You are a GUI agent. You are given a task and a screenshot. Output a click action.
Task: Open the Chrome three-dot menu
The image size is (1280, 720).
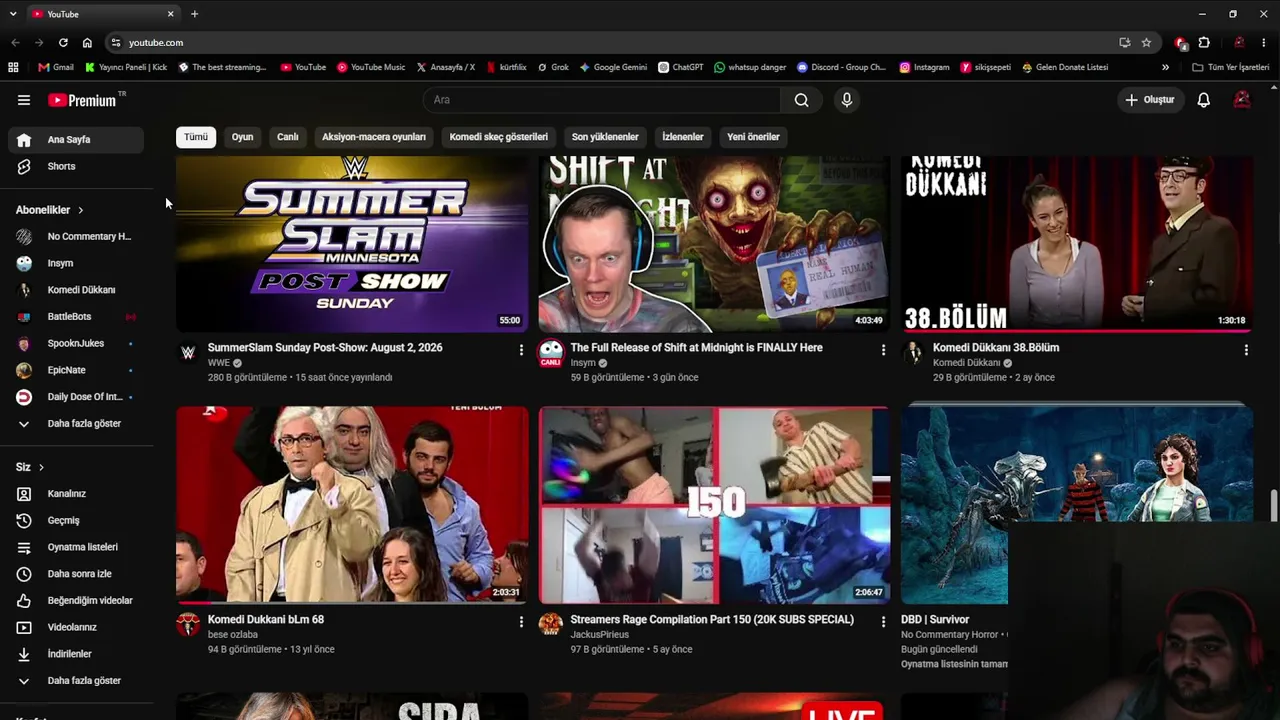click(x=1265, y=43)
